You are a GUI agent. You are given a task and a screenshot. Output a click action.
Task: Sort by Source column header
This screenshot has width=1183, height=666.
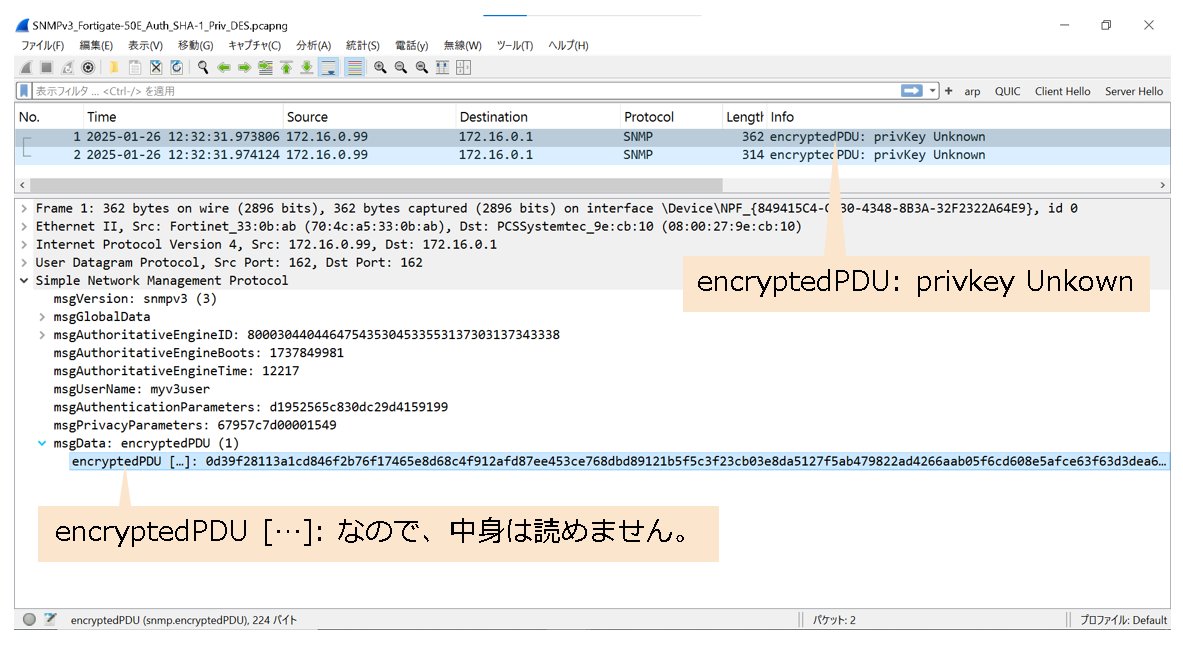click(369, 117)
